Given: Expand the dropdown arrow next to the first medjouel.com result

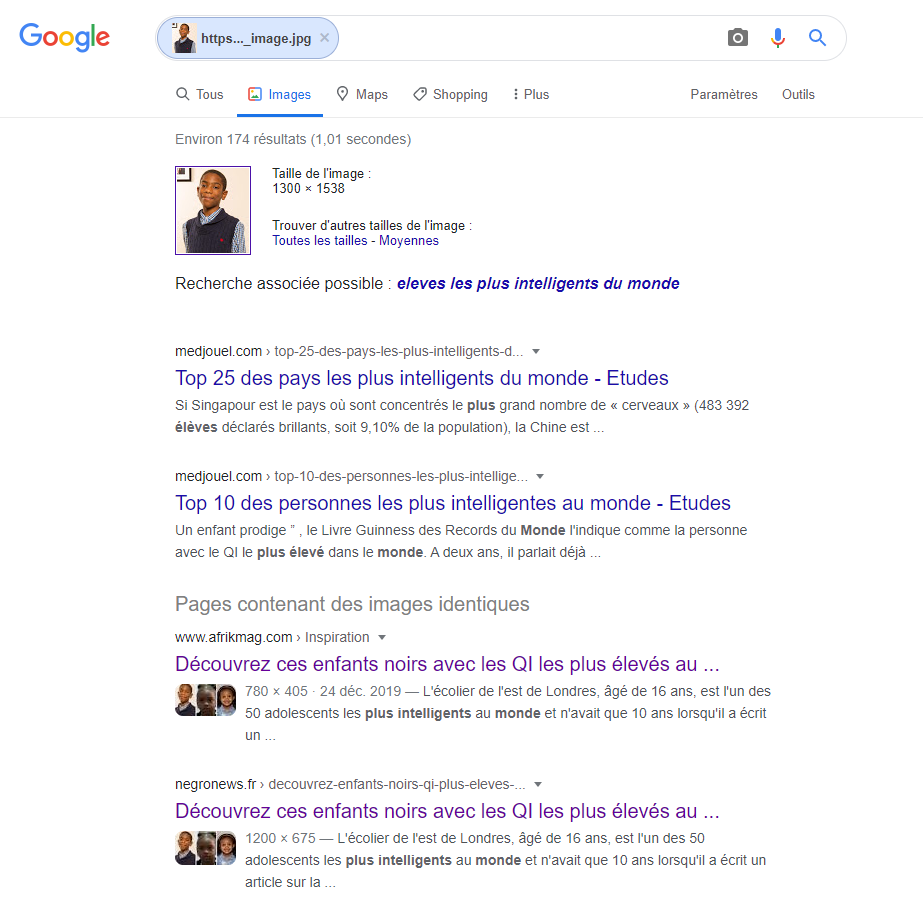Looking at the screenshot, I should pyautogui.click(x=536, y=351).
